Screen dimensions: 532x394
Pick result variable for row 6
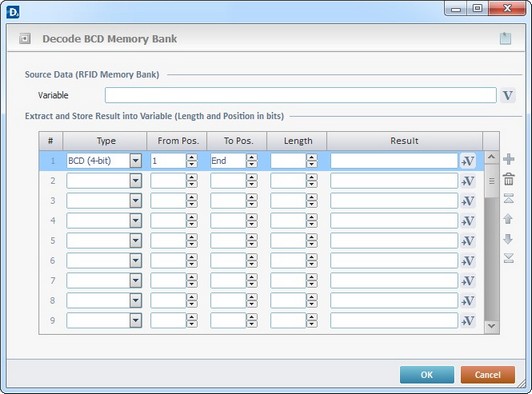click(468, 261)
